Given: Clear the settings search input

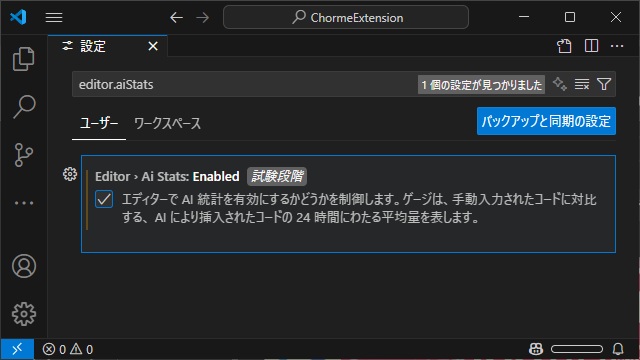Looking at the screenshot, I should (x=582, y=84).
